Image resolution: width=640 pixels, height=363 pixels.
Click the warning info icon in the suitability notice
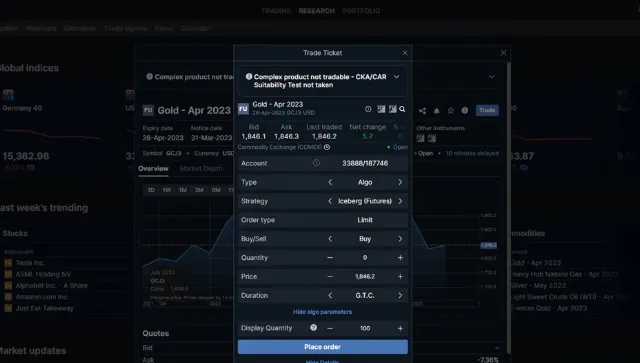(x=249, y=76)
